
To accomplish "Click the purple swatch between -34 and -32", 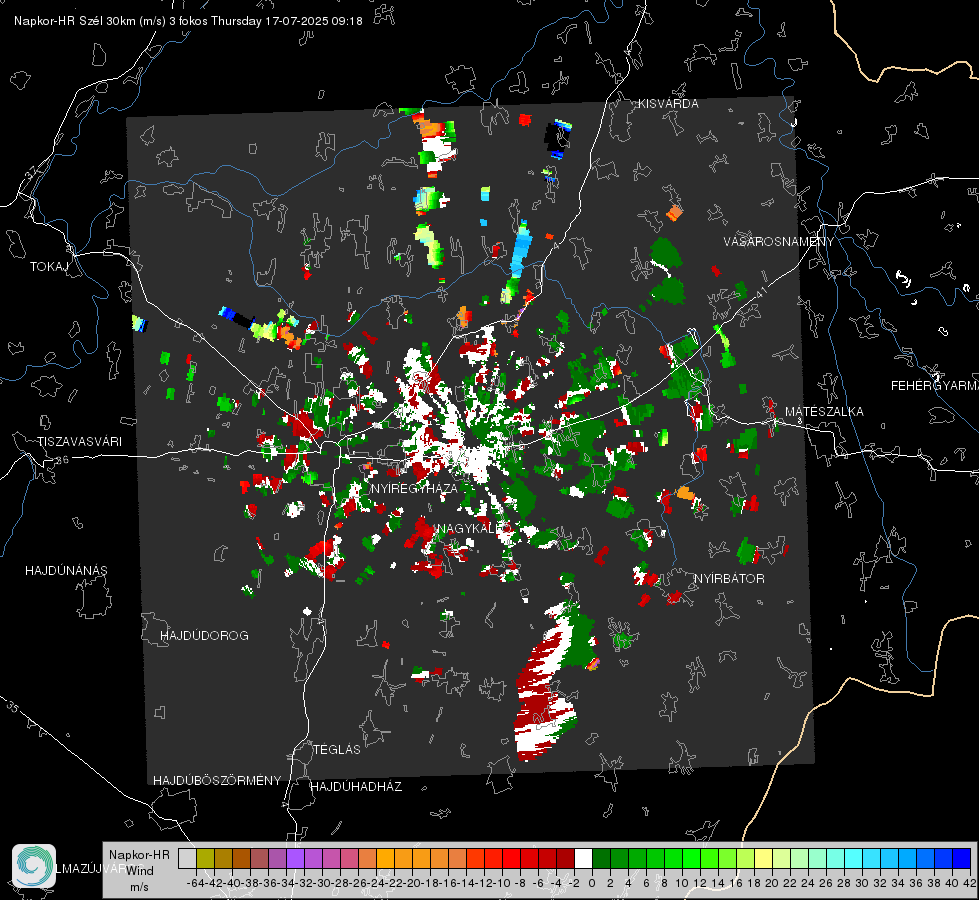I will pos(295,858).
